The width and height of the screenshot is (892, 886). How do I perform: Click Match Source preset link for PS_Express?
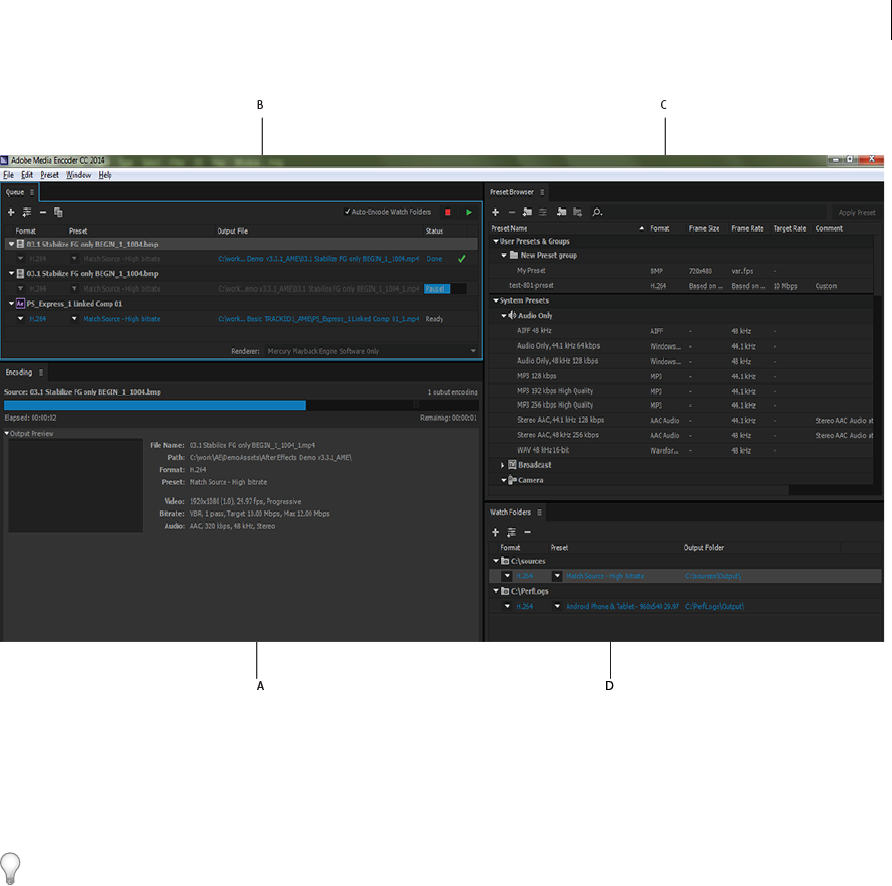click(x=122, y=319)
